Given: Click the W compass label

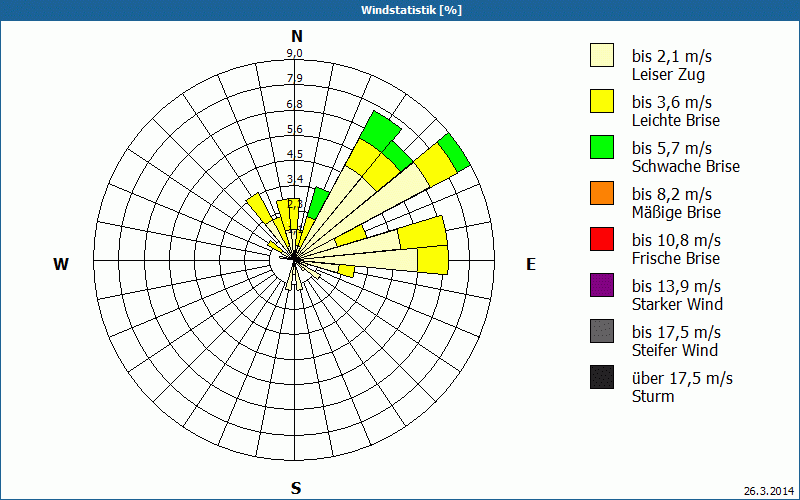Looking at the screenshot, I should (x=61, y=264).
